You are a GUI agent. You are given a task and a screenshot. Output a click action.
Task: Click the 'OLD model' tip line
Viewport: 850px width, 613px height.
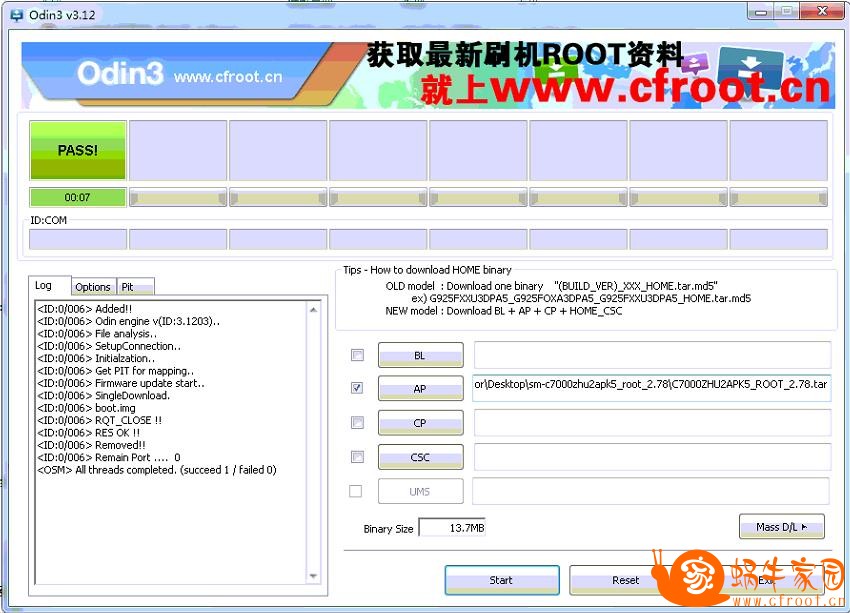pyautogui.click(x=551, y=286)
